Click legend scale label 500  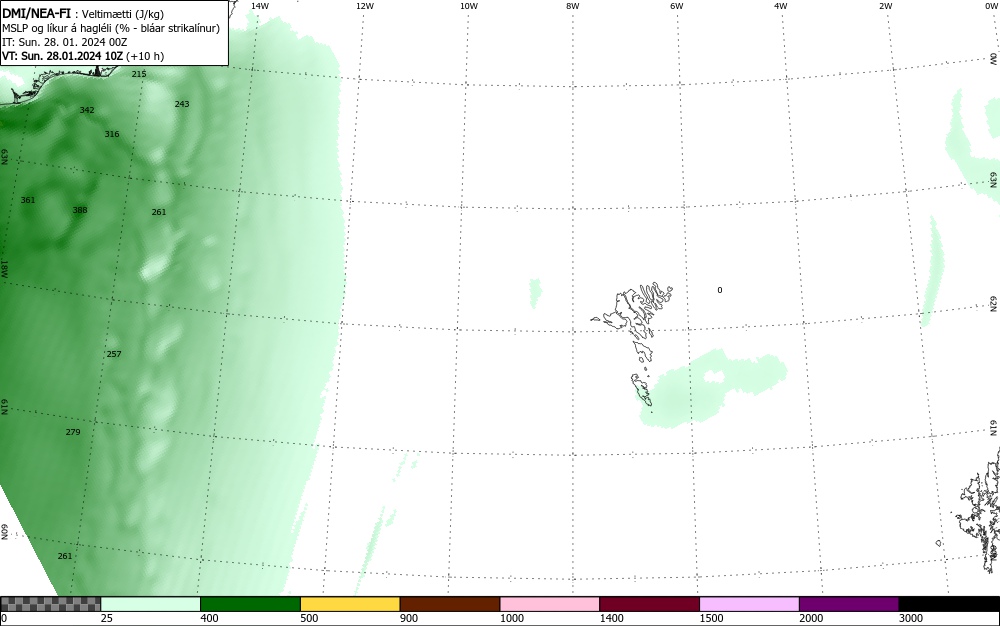(x=309, y=618)
